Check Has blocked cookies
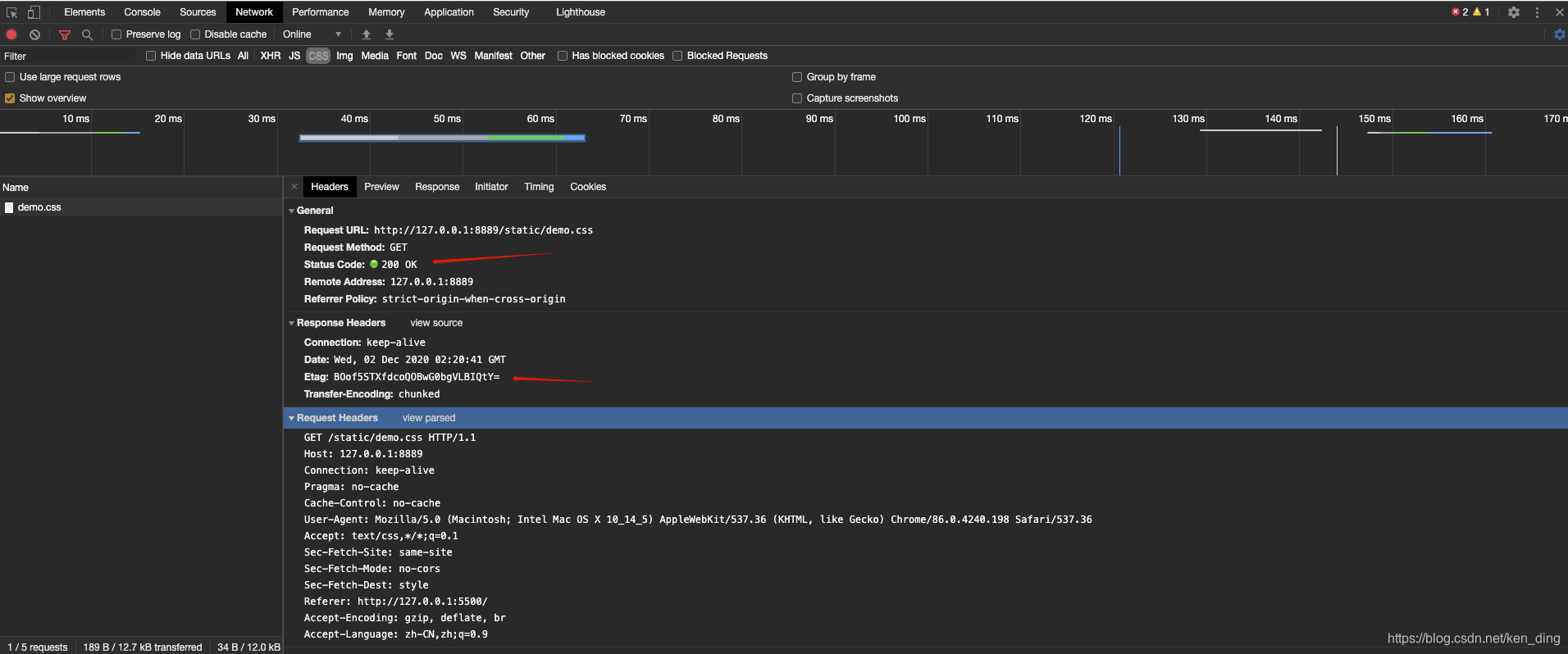 [563, 56]
